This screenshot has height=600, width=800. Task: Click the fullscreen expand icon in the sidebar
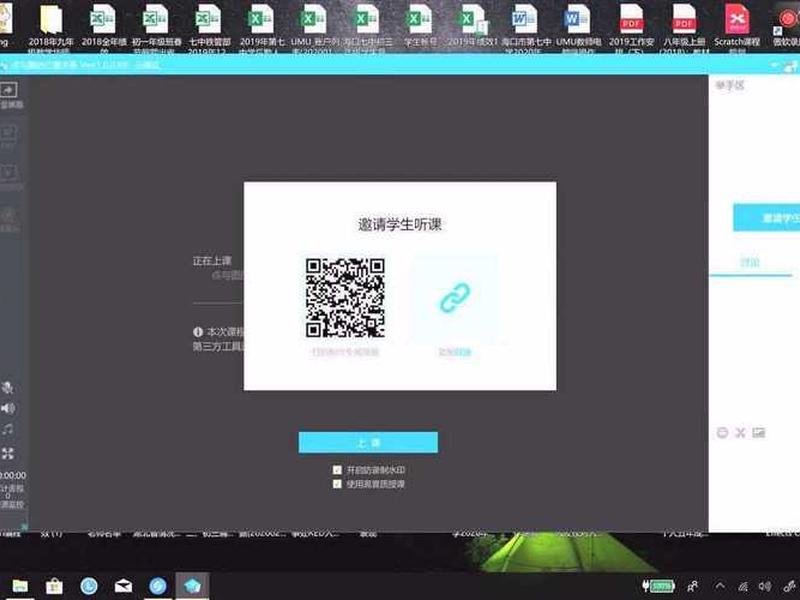[8, 453]
